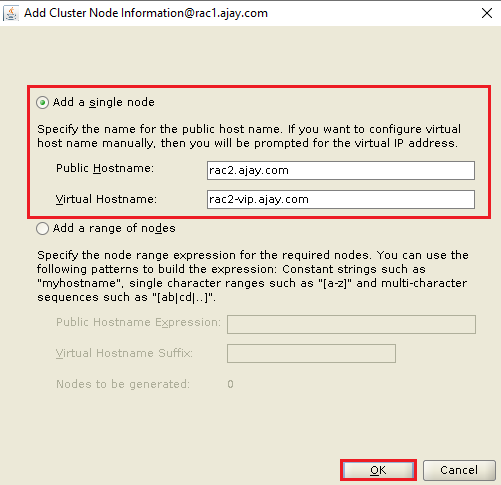Click the 'Add a range of nodes' label text
The width and height of the screenshot is (501, 485).
point(114,228)
